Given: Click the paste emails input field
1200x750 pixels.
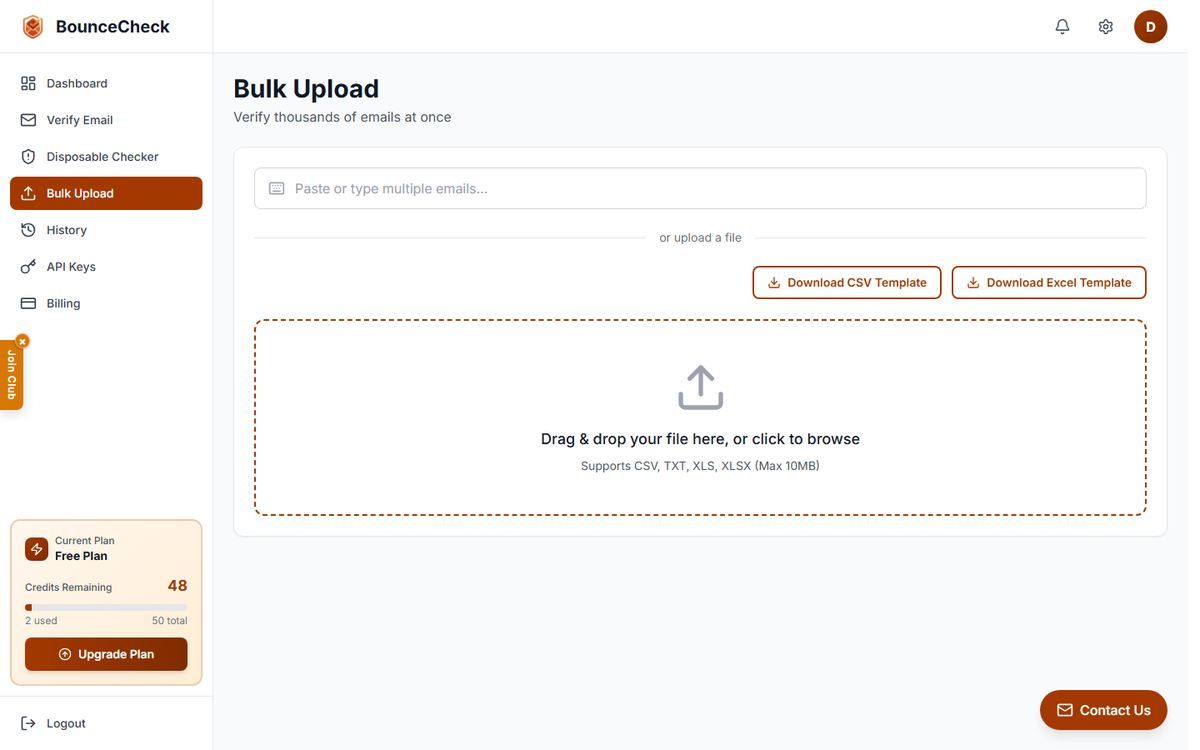Looking at the screenshot, I should [x=700, y=188].
